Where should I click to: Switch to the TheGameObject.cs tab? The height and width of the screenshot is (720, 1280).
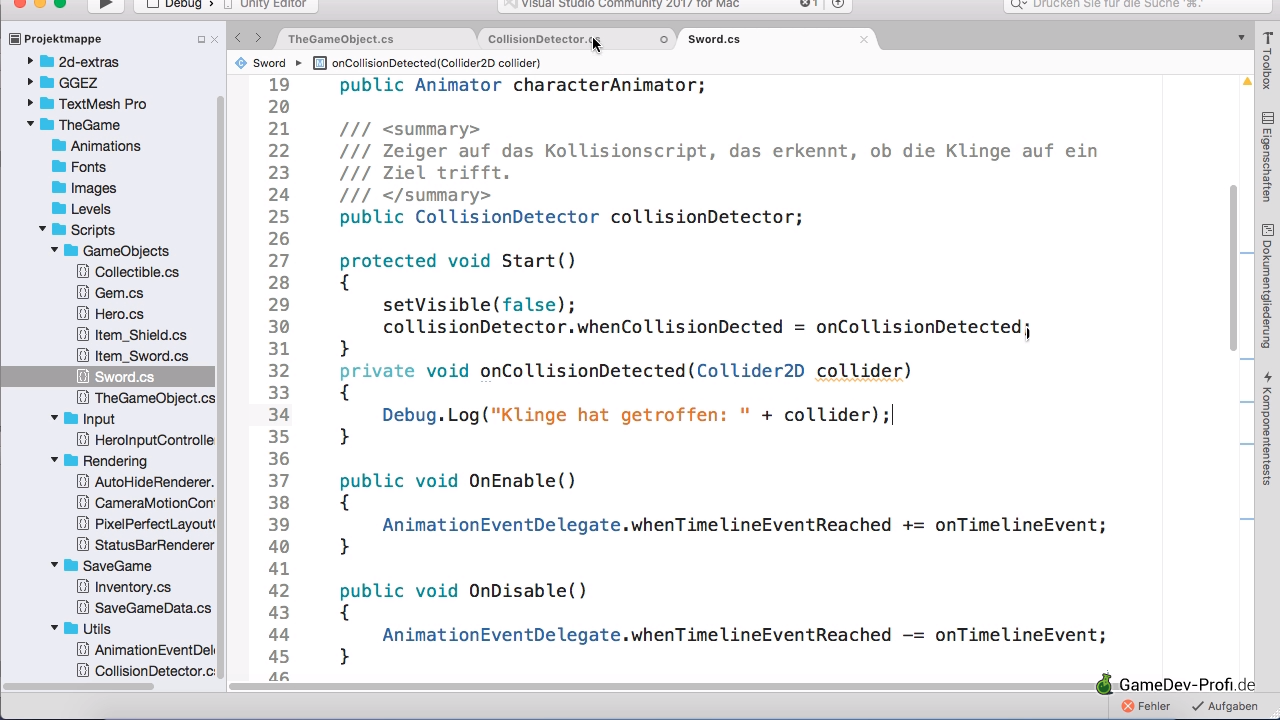[340, 39]
